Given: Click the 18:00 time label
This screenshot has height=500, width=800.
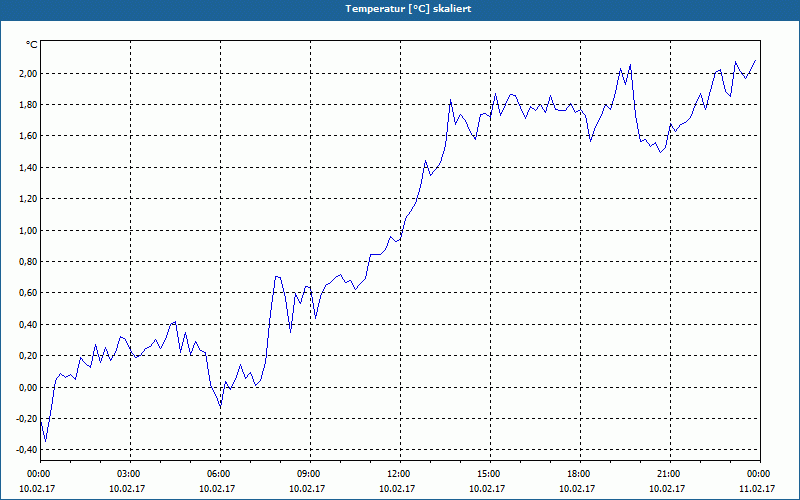Looking at the screenshot, I should (581, 474).
